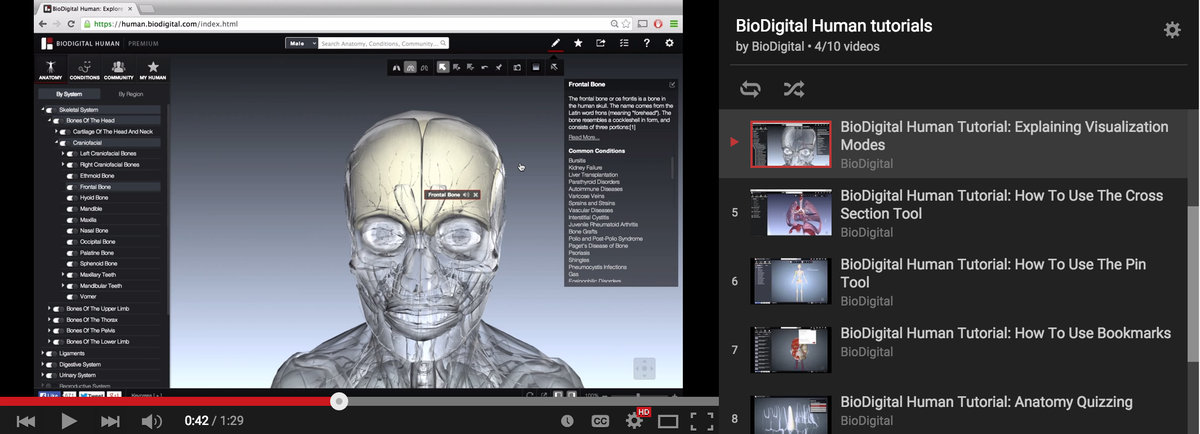This screenshot has width=1200, height=434.
Task: Go to previous video in player
Action: pyautogui.click(x=26, y=421)
